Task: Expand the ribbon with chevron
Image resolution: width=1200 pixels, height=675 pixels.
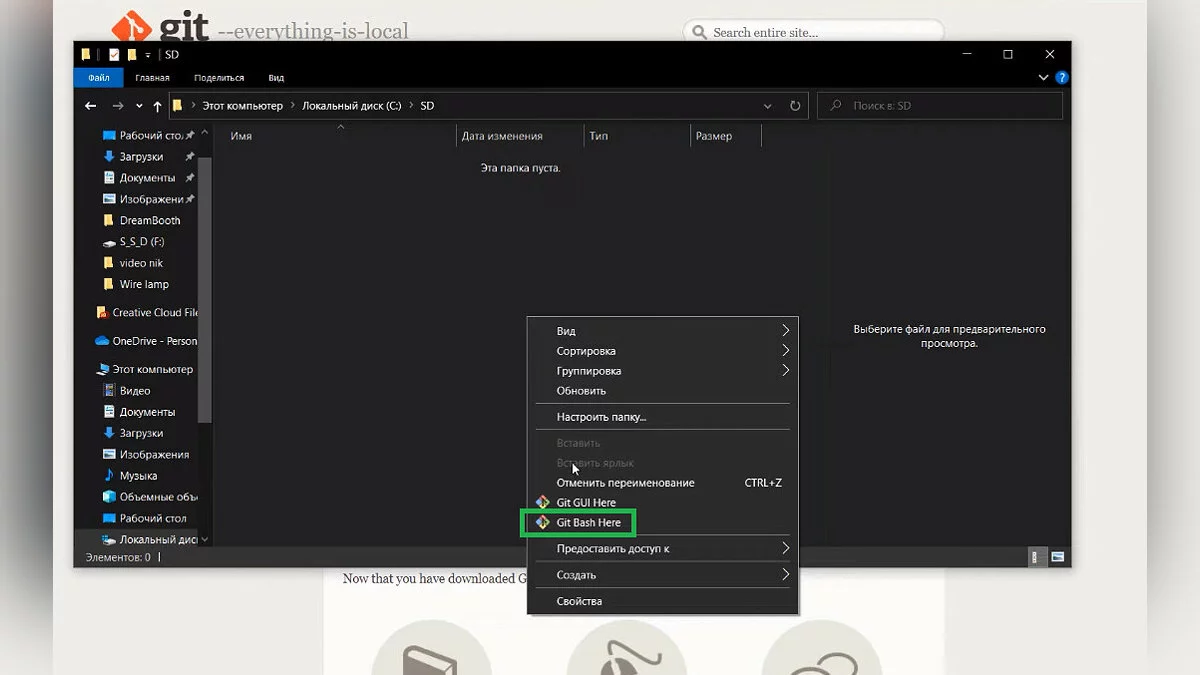Action: [x=1044, y=77]
